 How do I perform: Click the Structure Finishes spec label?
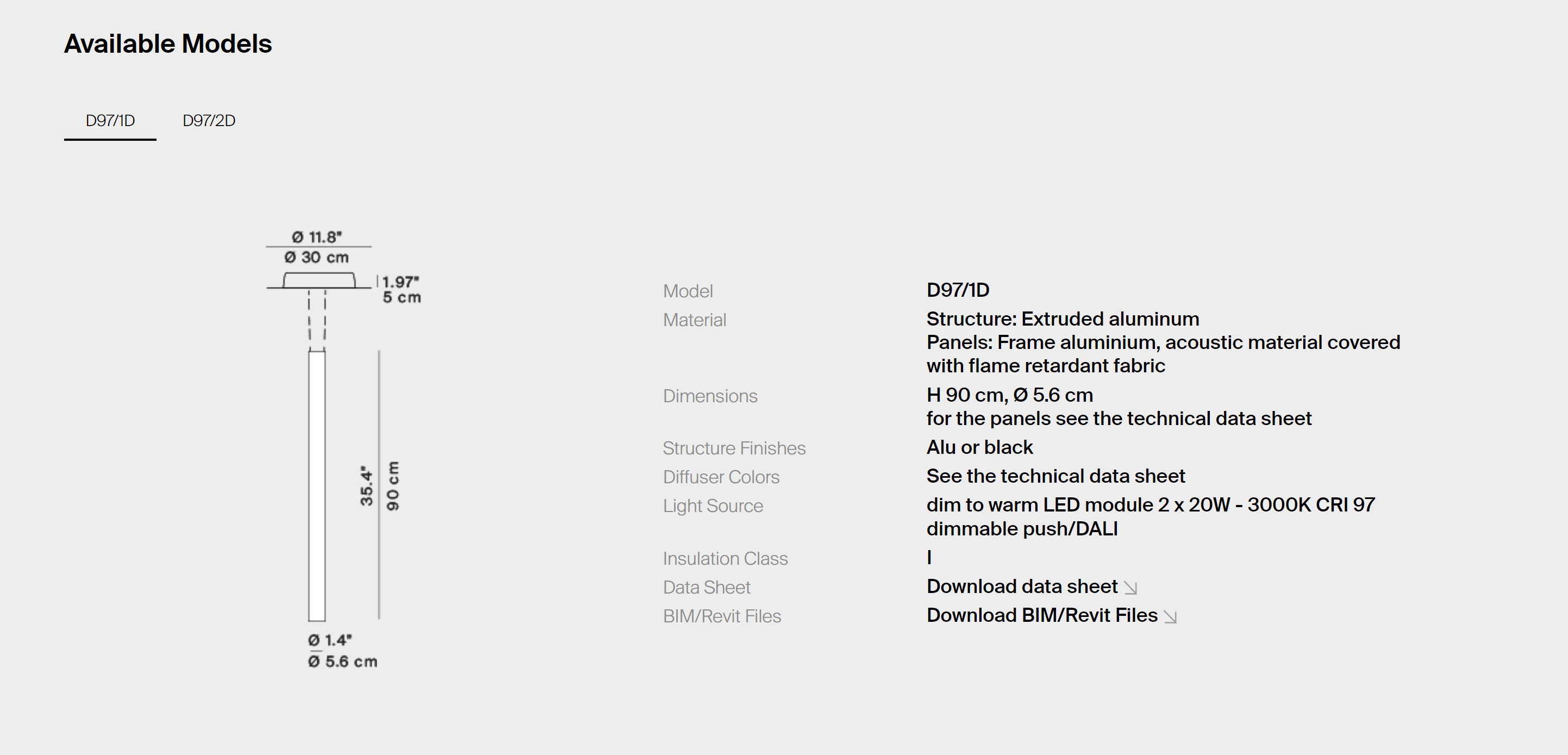pyautogui.click(x=734, y=448)
